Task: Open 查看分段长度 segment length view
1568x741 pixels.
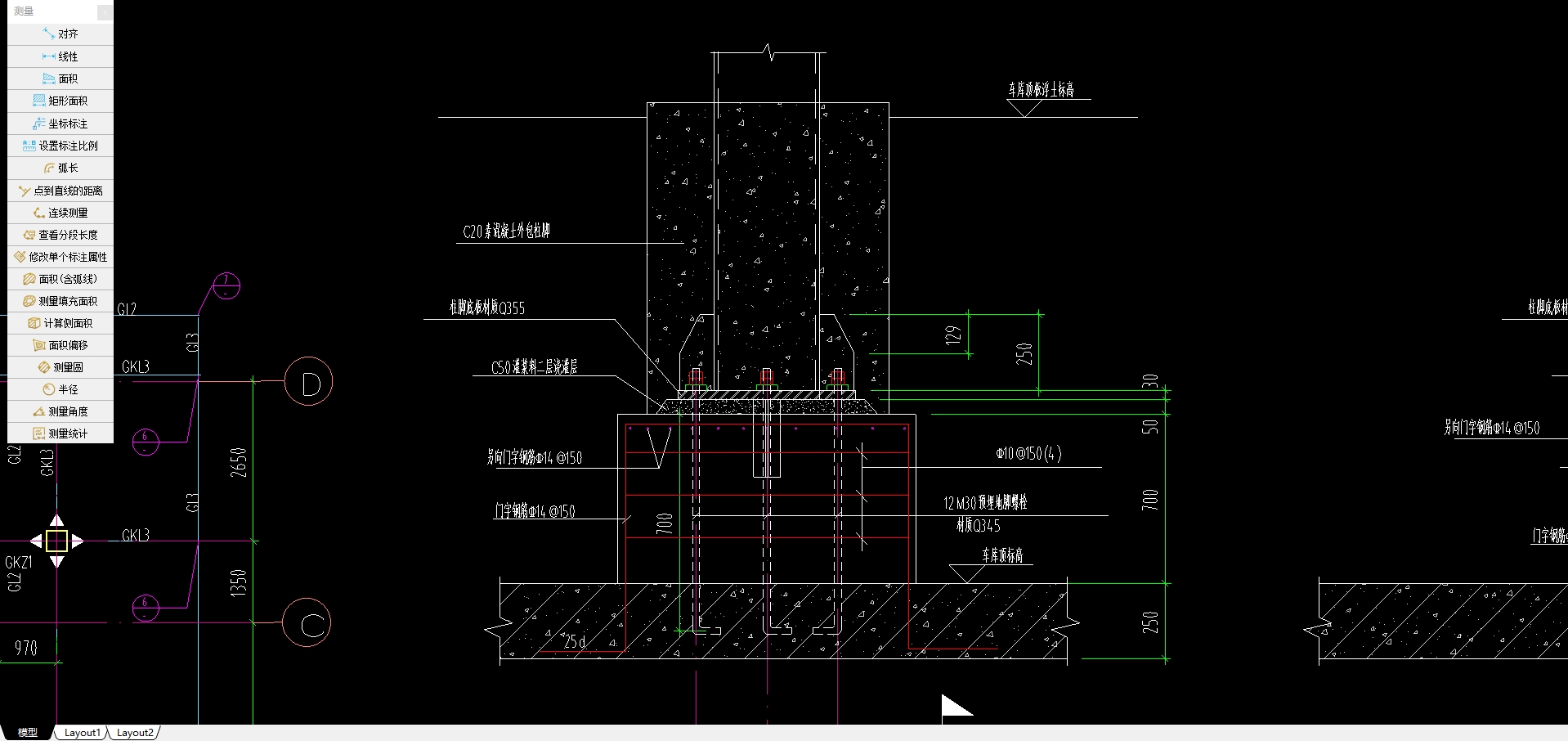Action: (60, 235)
